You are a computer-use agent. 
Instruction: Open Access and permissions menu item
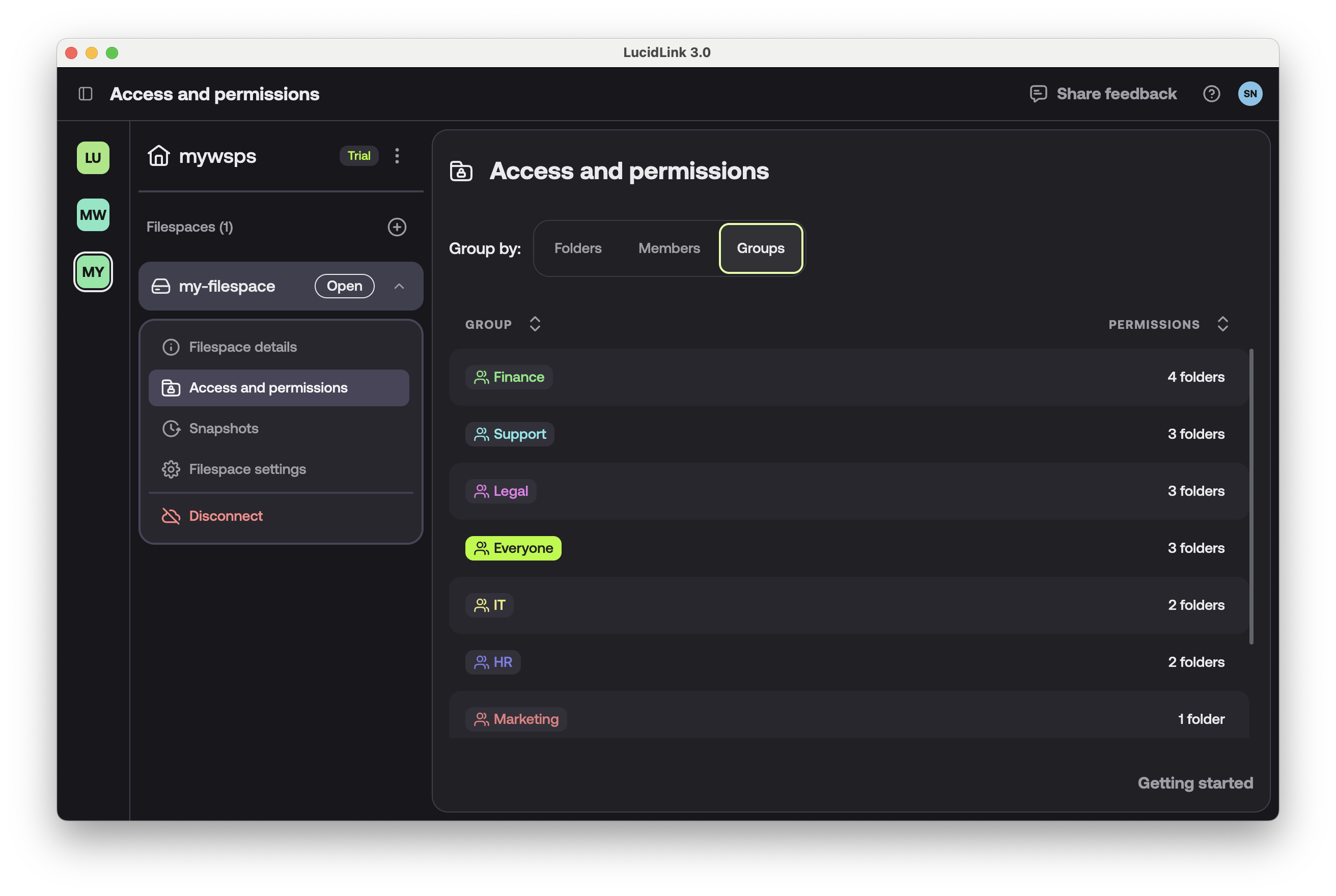pos(279,388)
